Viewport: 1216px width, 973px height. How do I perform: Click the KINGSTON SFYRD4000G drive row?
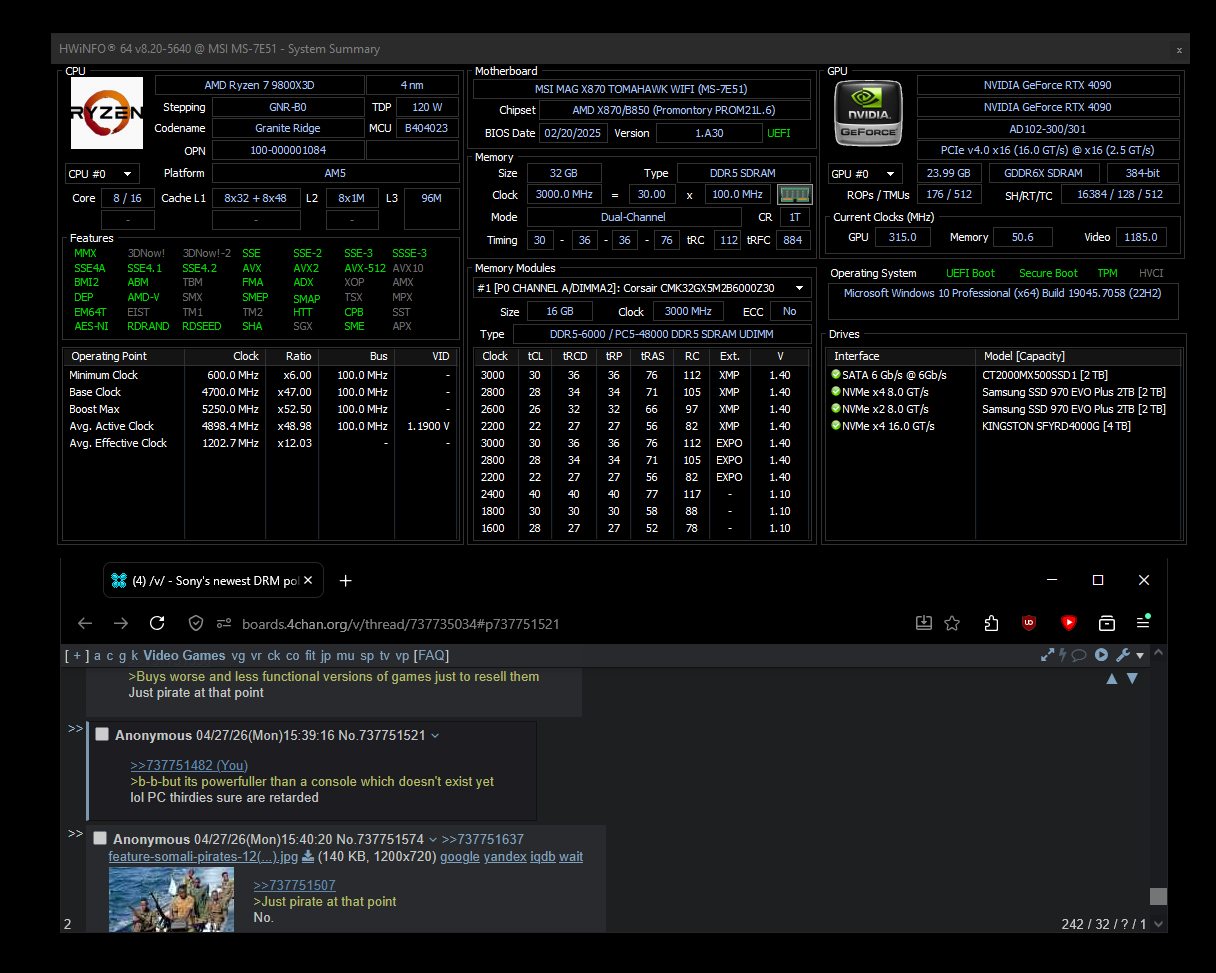pyautogui.click(x=1005, y=426)
